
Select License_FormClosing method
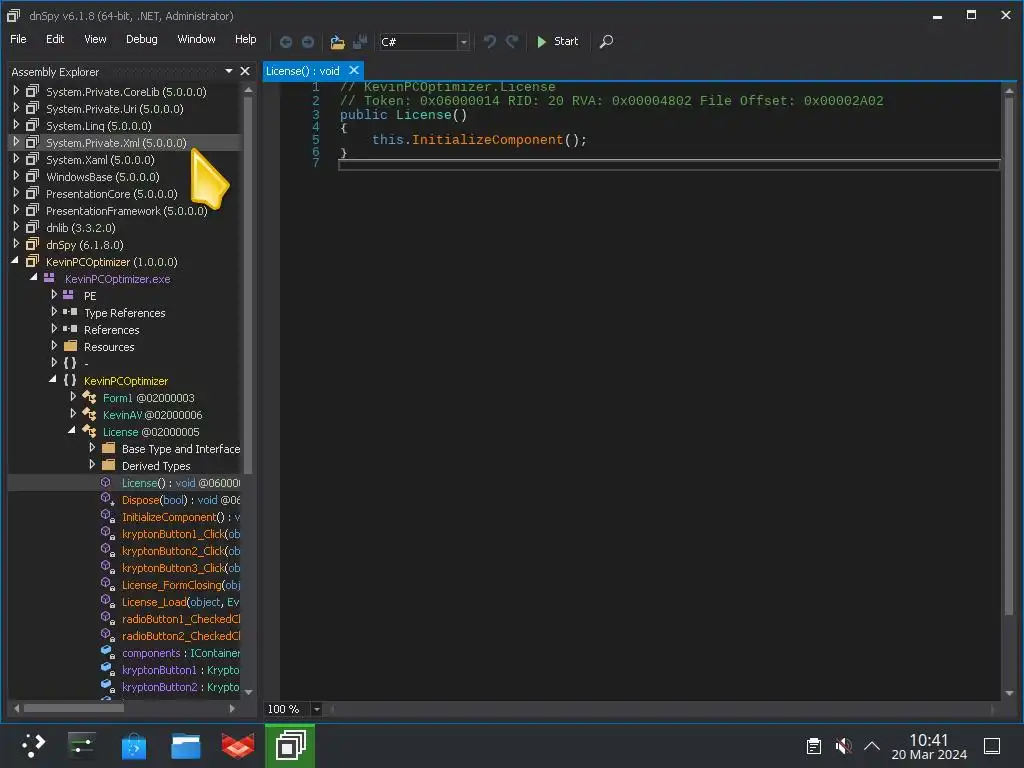pos(181,585)
